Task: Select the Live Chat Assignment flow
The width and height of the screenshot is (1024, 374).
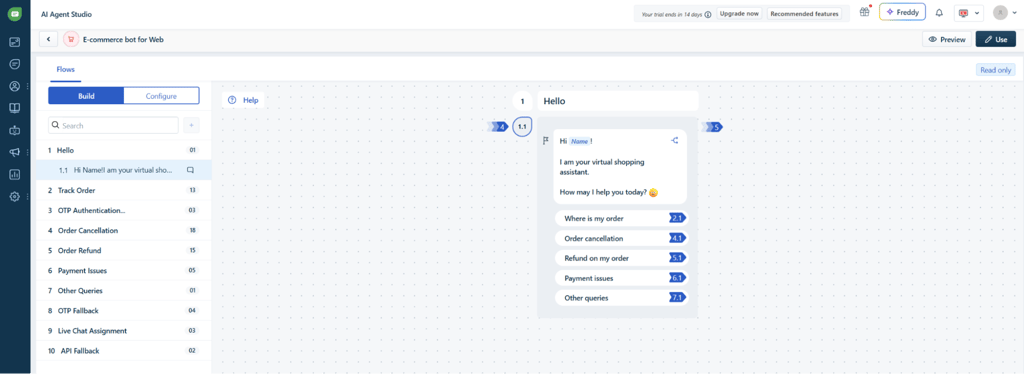Action: pyautogui.click(x=123, y=331)
